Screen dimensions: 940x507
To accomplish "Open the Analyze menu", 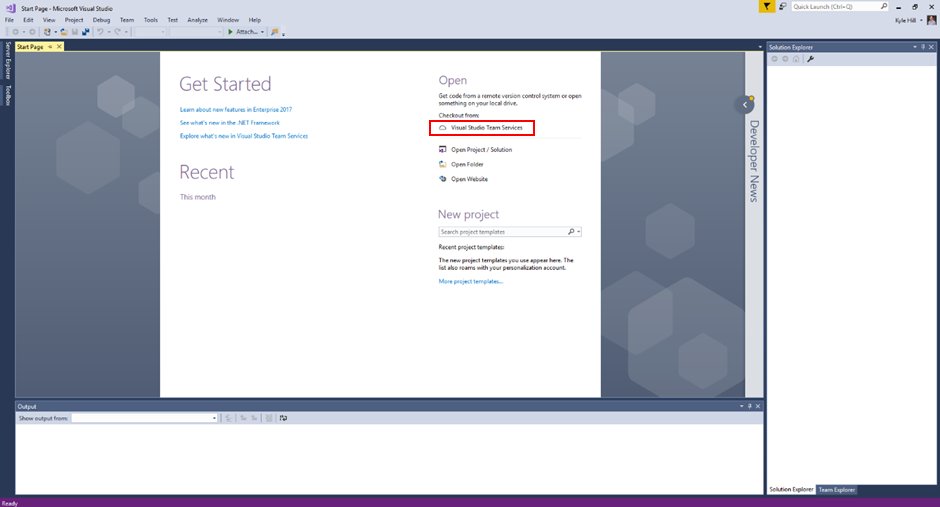I will [x=197, y=20].
